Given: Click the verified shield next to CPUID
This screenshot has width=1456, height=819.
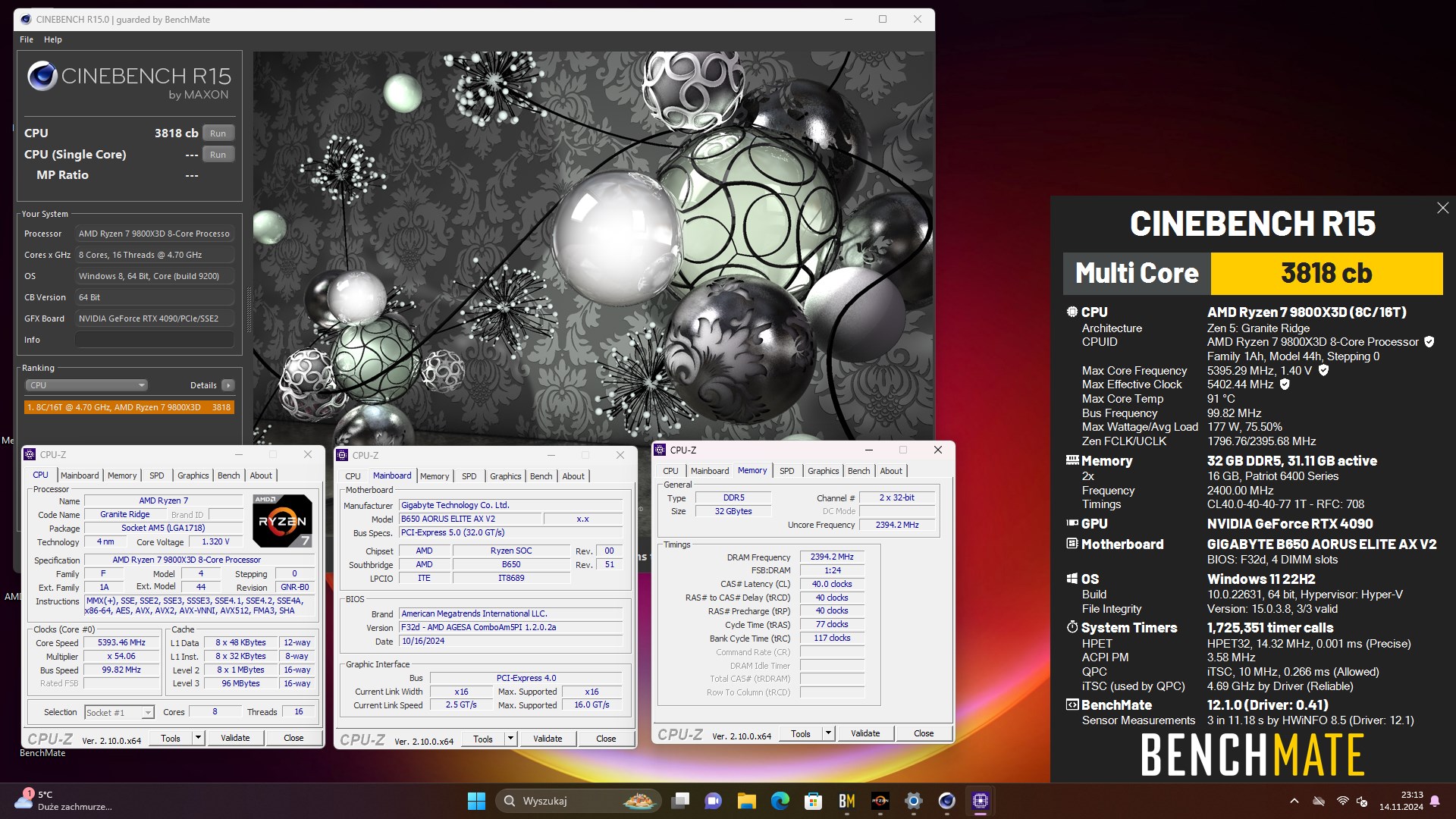Looking at the screenshot, I should [1429, 342].
